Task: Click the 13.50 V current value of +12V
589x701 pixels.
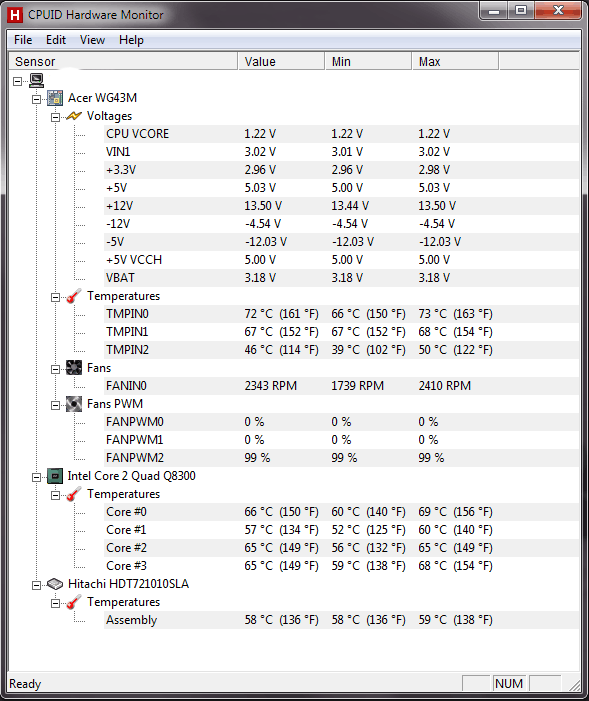Action: (x=263, y=206)
